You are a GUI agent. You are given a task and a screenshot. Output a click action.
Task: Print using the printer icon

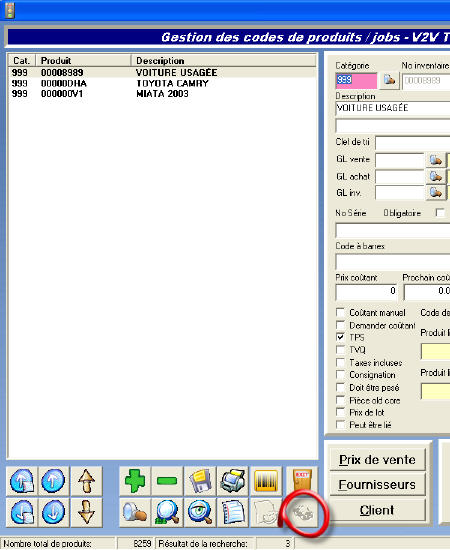click(233, 481)
